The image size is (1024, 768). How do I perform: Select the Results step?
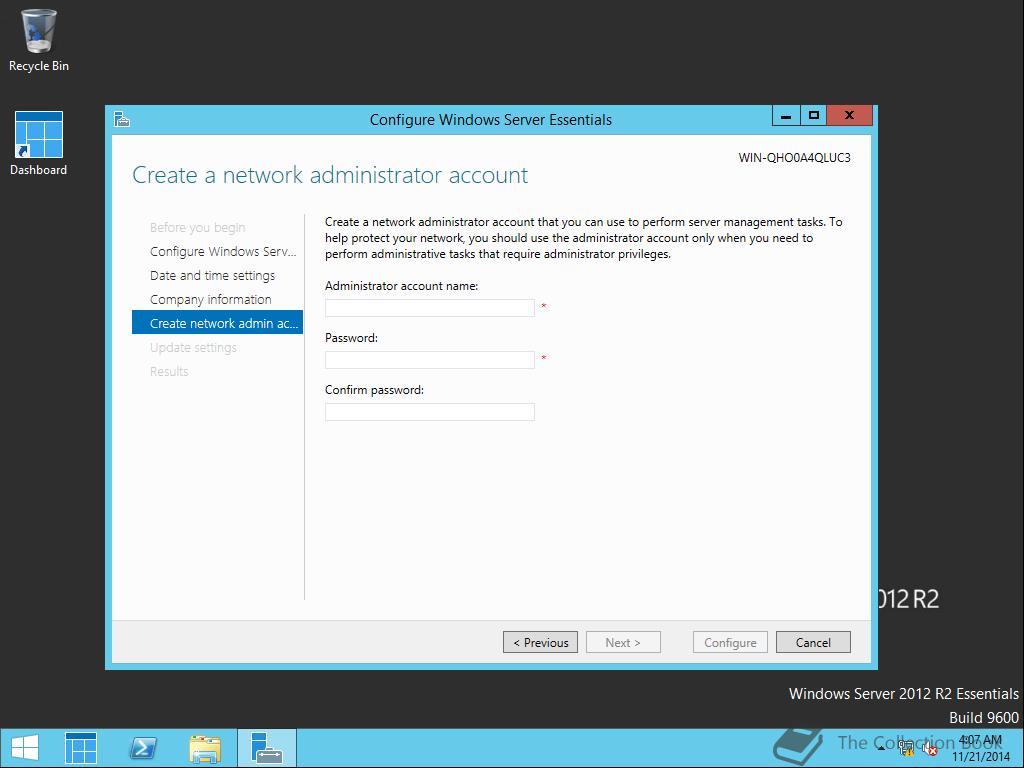[x=168, y=371]
